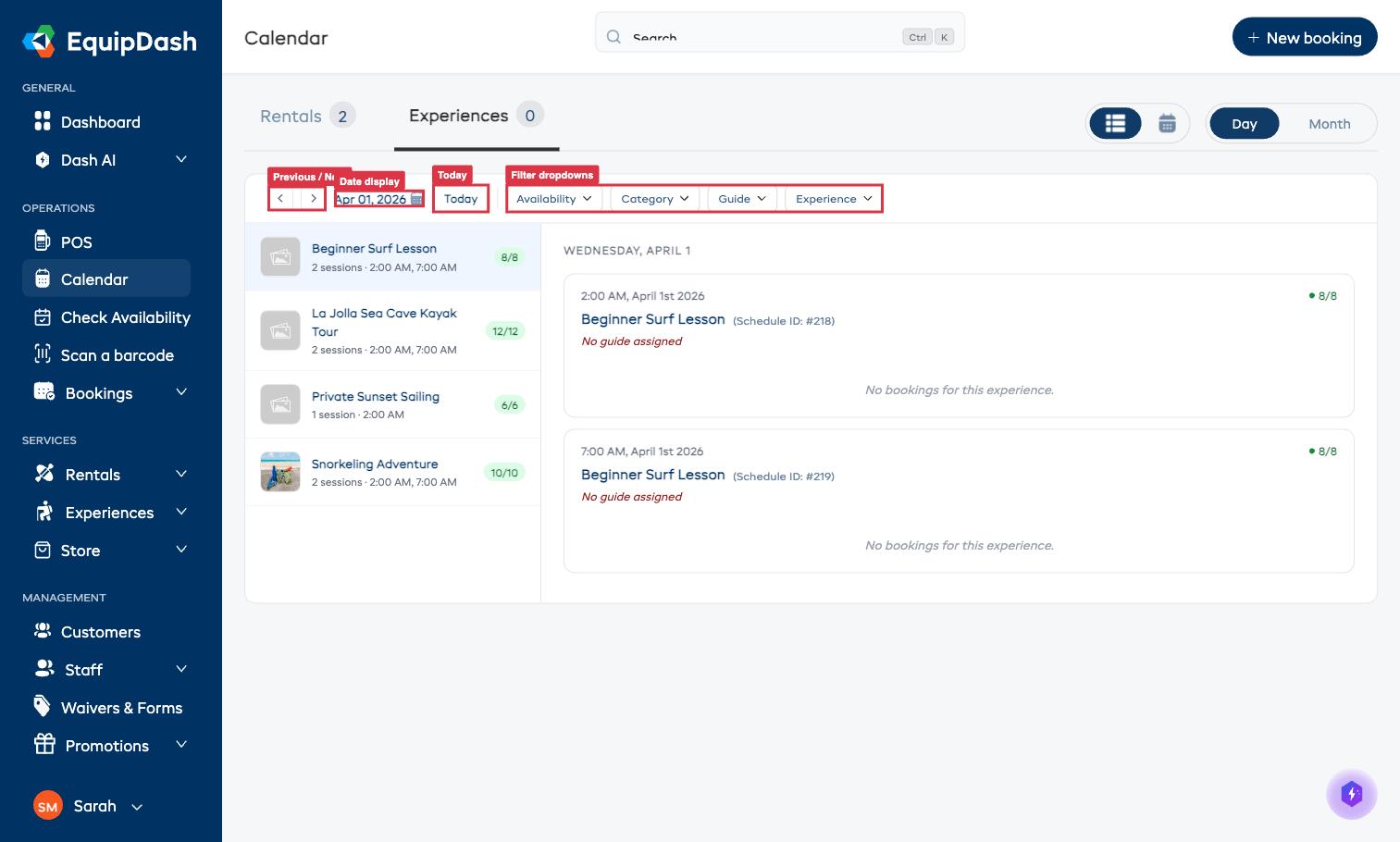This screenshot has height=842, width=1400.
Task: Open the floating Dash AI assistant button
Action: (1352, 794)
